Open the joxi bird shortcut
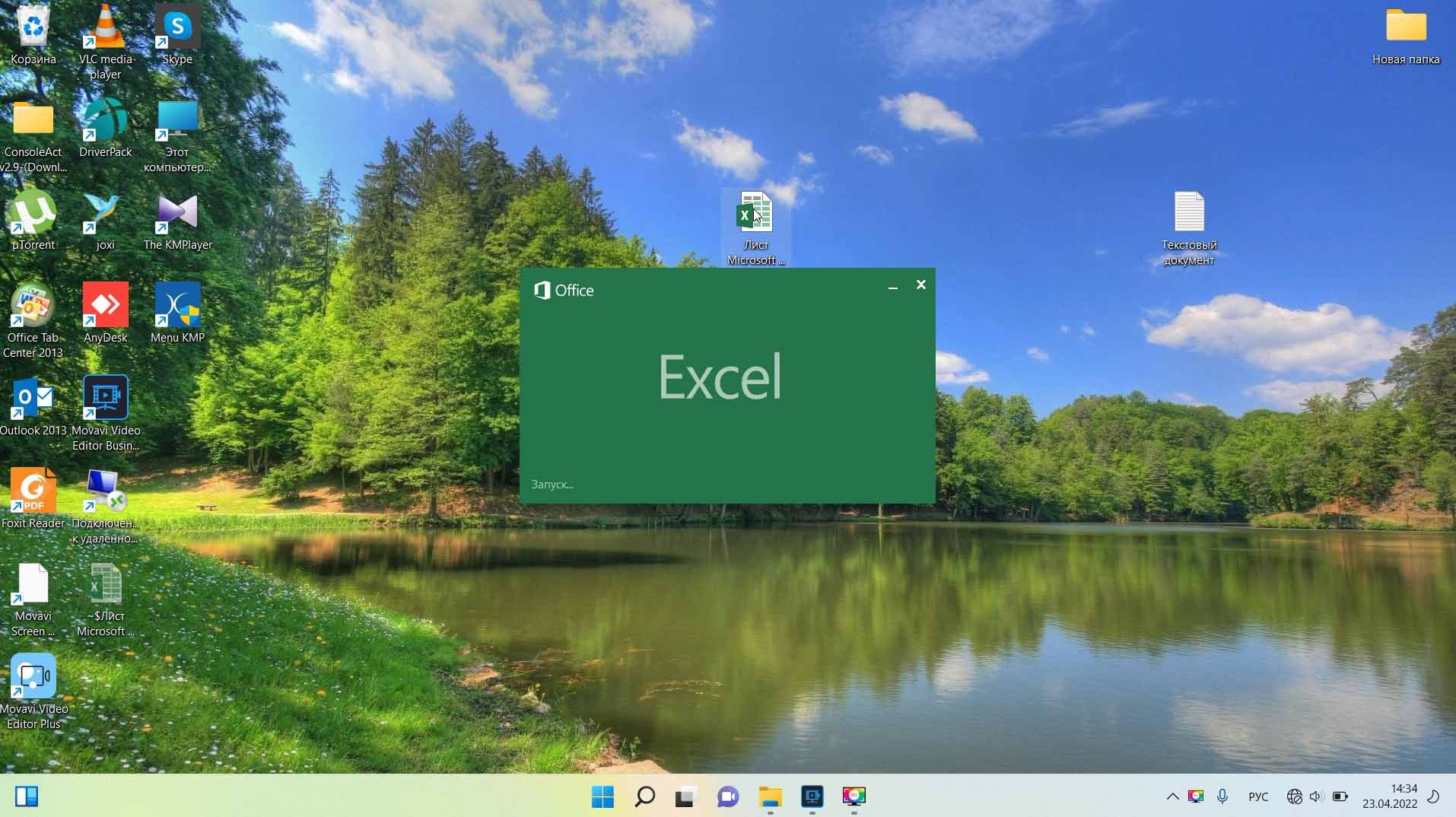 [105, 221]
